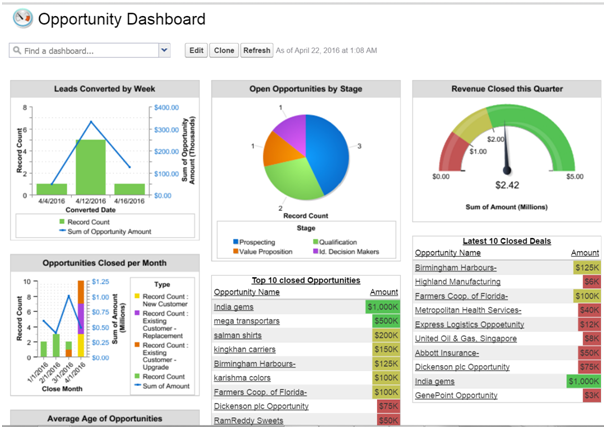
Task: Click the Average Age of Opportunities header
Action: point(105,419)
